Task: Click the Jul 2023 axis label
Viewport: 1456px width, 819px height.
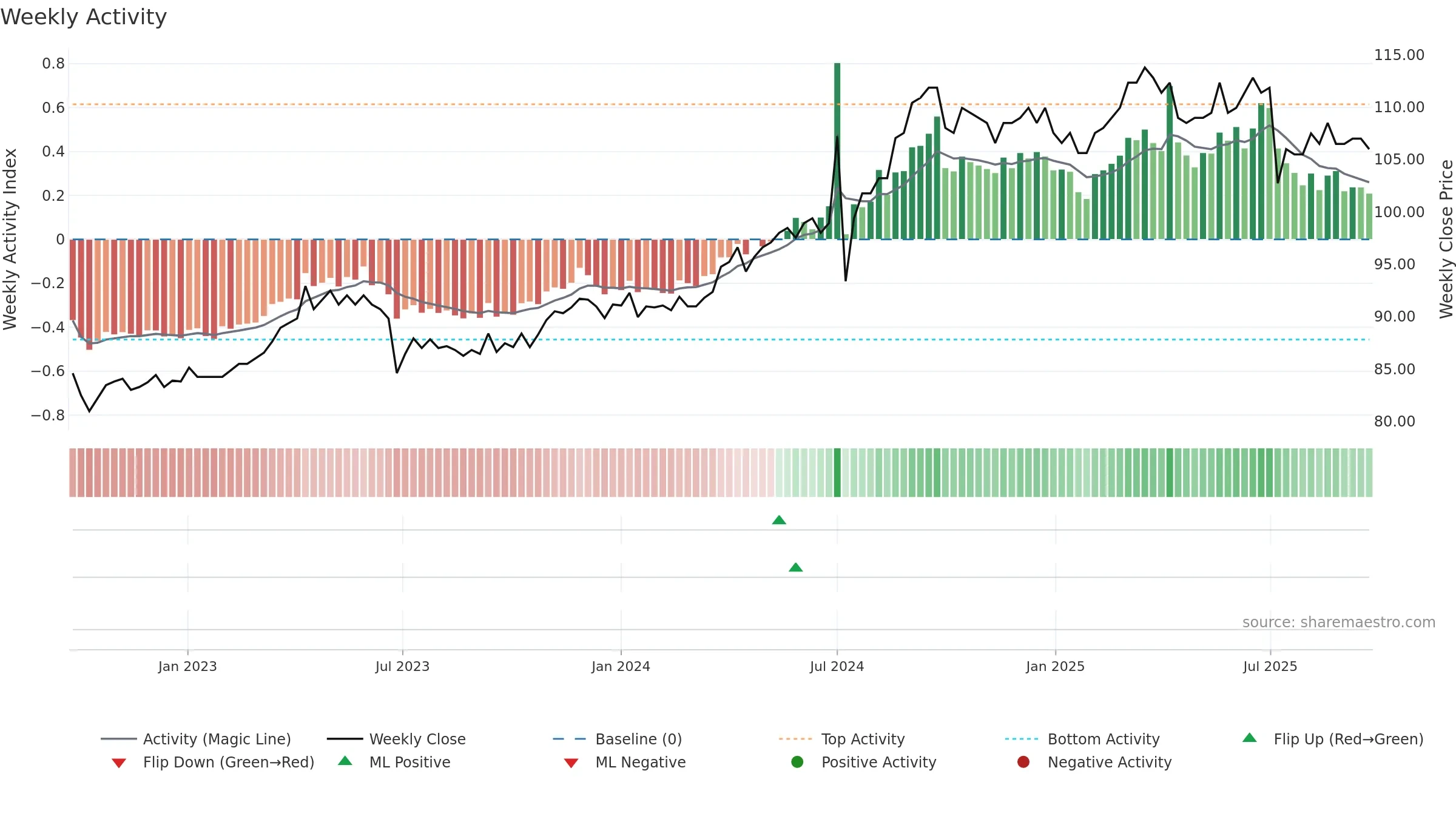Action: click(x=402, y=666)
